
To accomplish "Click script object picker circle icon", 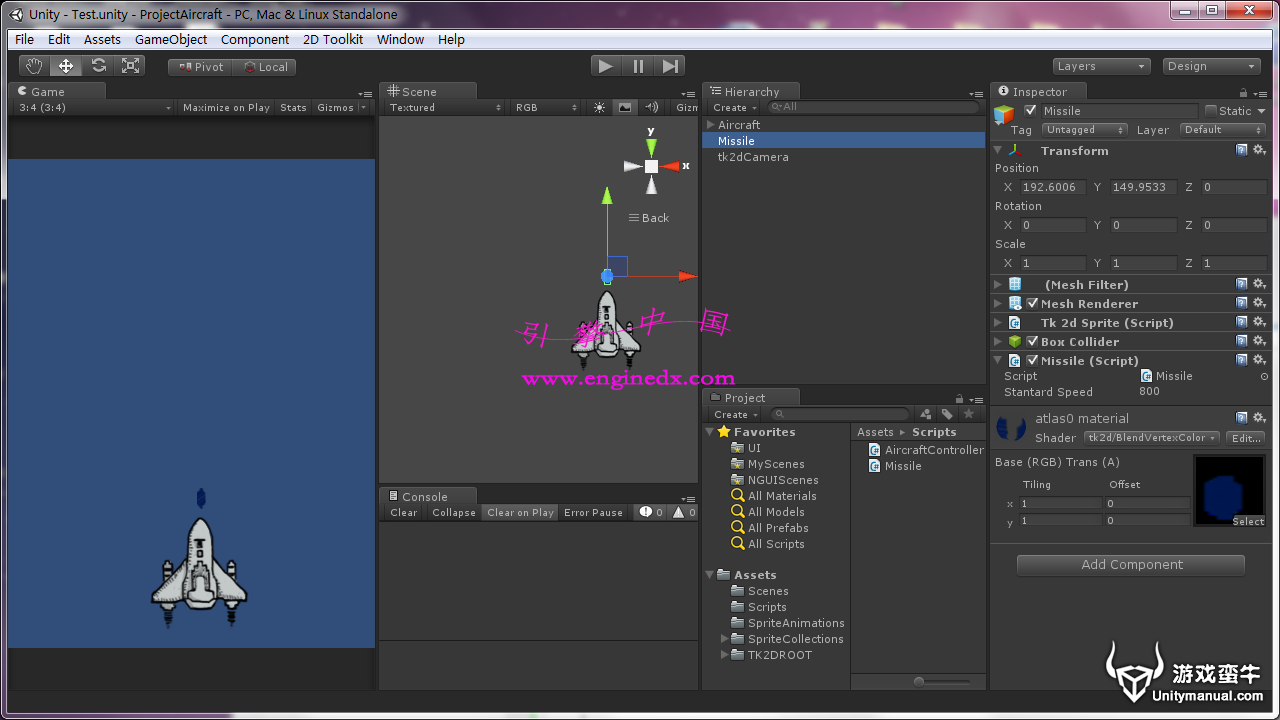I will click(x=1264, y=377).
